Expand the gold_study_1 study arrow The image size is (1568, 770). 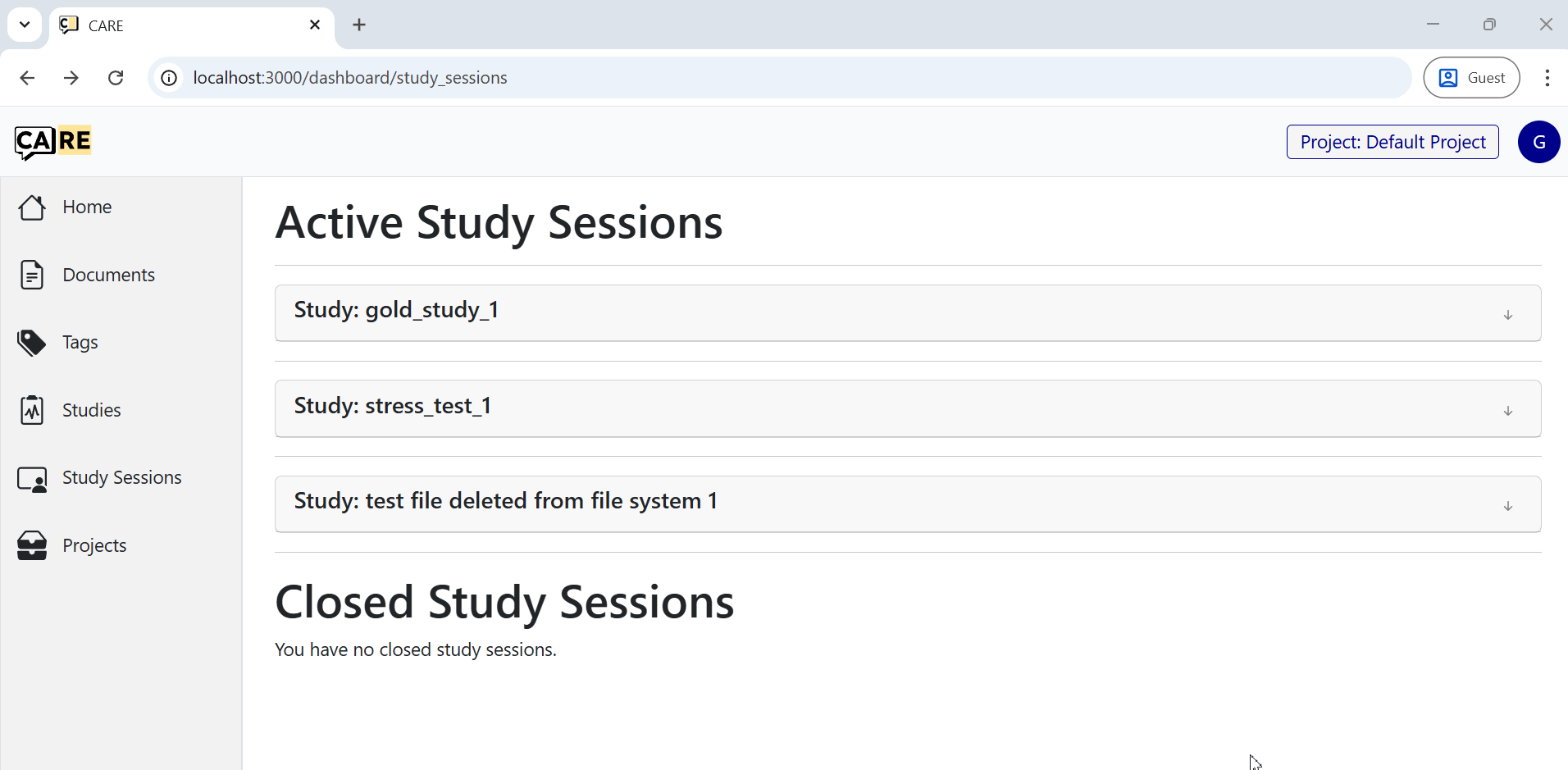1507,315
